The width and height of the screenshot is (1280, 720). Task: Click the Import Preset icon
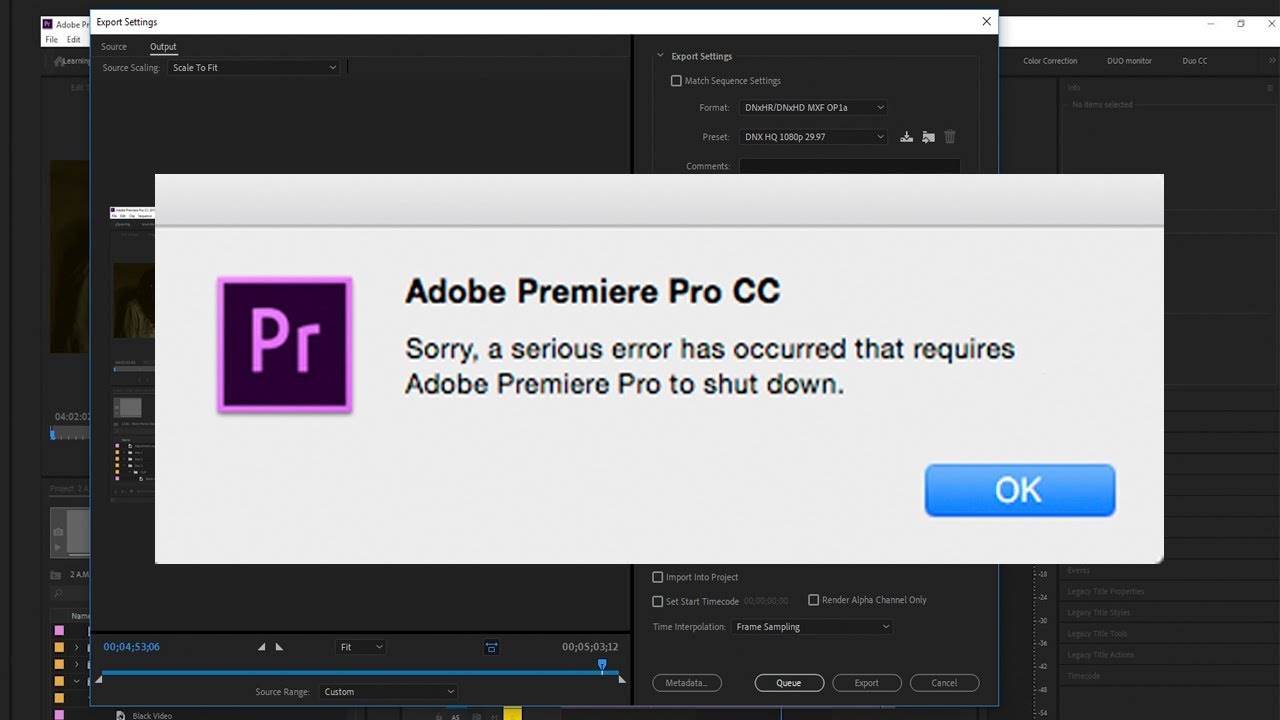click(928, 137)
